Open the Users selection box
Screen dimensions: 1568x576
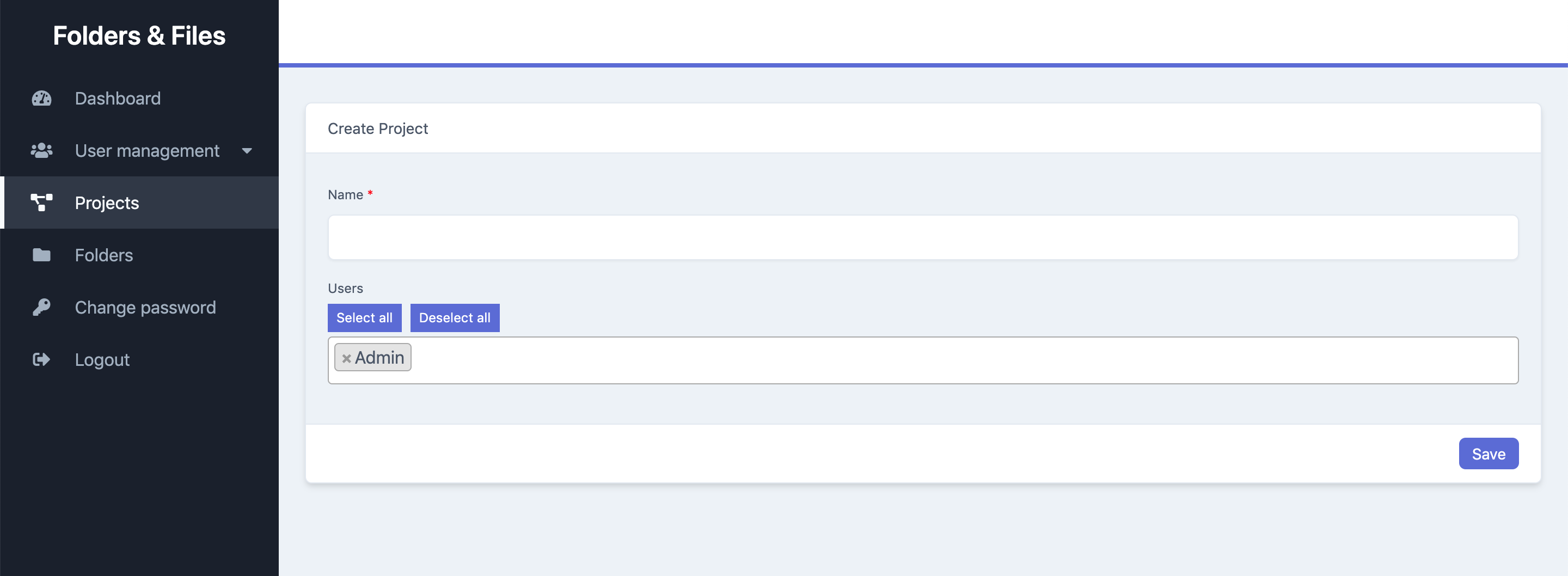pos(913,359)
